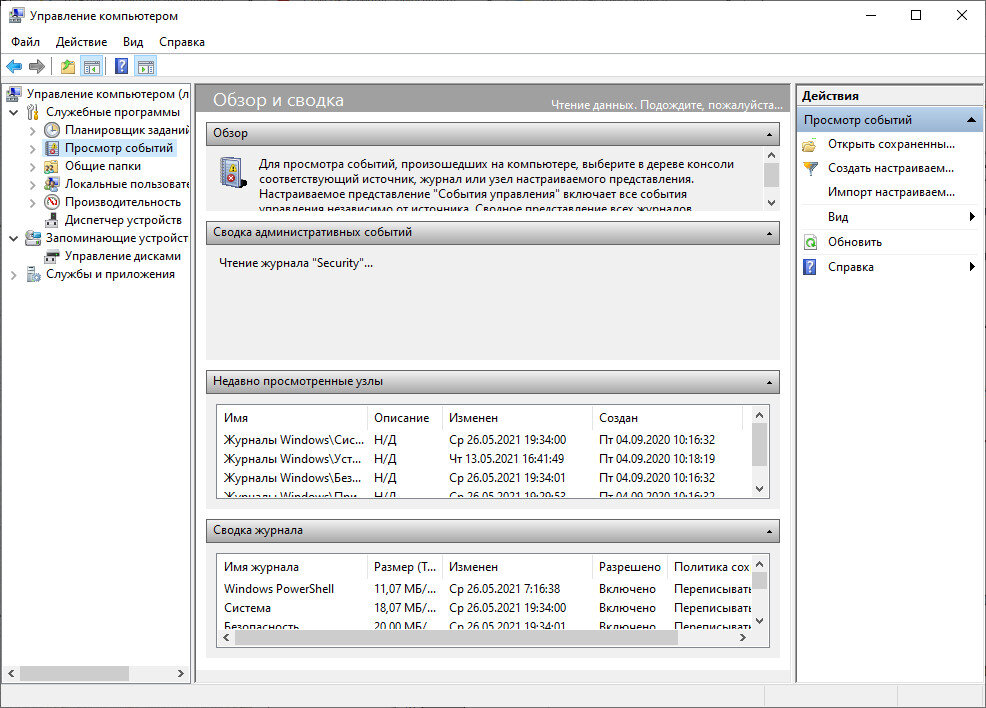Screen dimensions: 986x708
Task: Click the open saved log folder icon
Action: click(810, 145)
